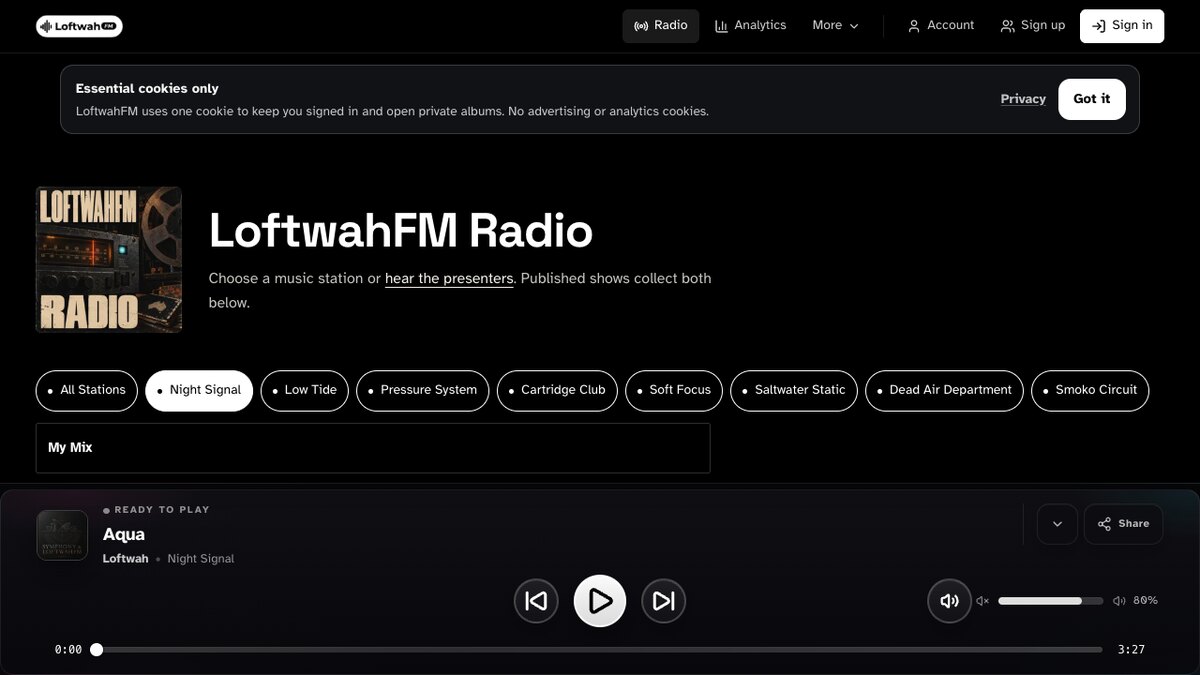Play the track Aqua
Image resolution: width=1200 pixels, height=675 pixels.
coord(600,601)
